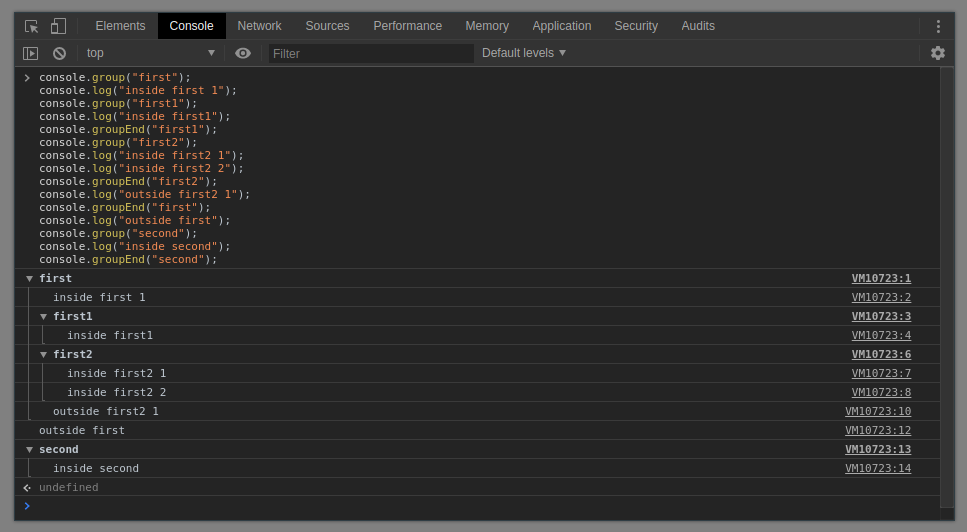The image size is (967, 532).
Task: Select the "undefined" return value
Action: click(x=68, y=488)
